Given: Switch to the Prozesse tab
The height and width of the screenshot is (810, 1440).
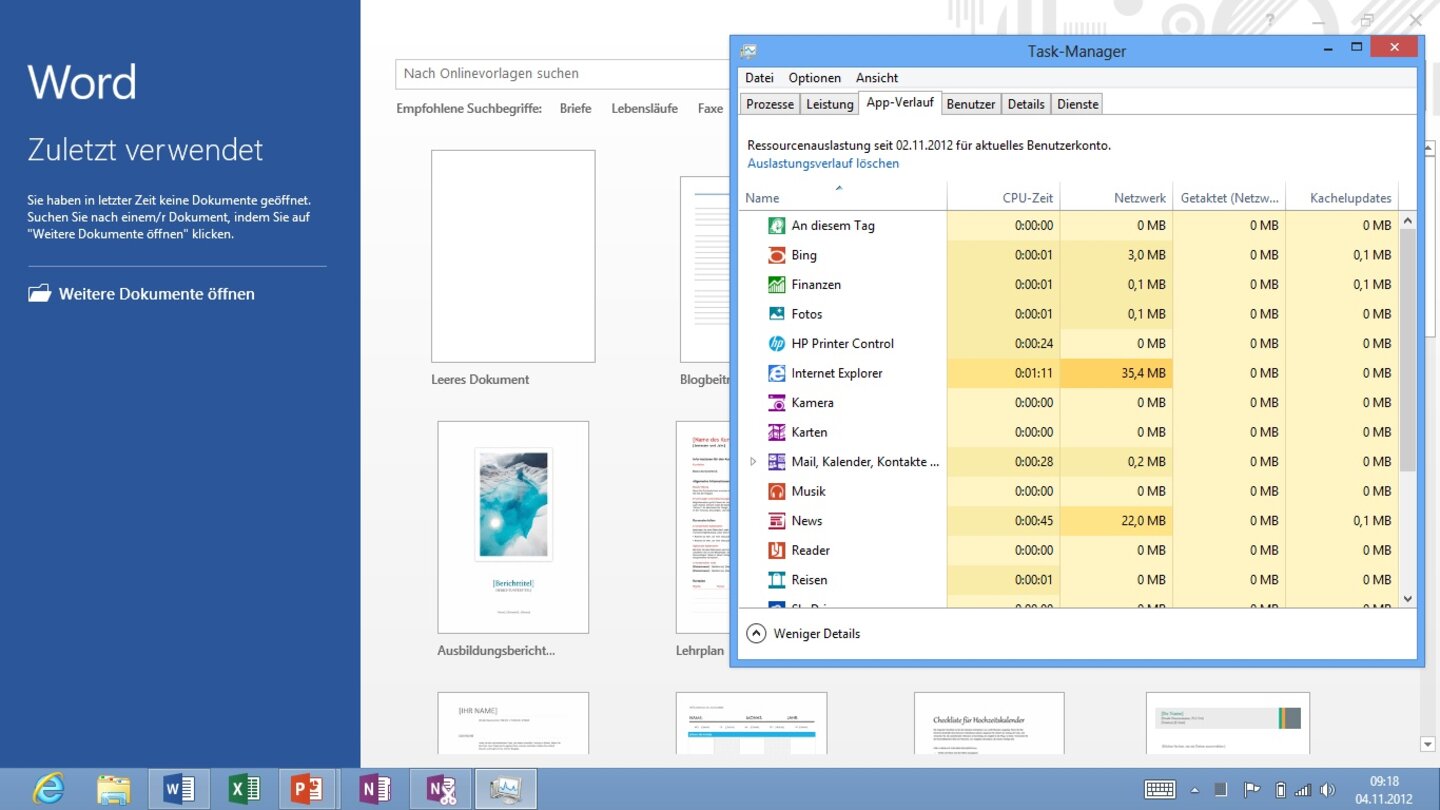Looking at the screenshot, I should pyautogui.click(x=770, y=104).
